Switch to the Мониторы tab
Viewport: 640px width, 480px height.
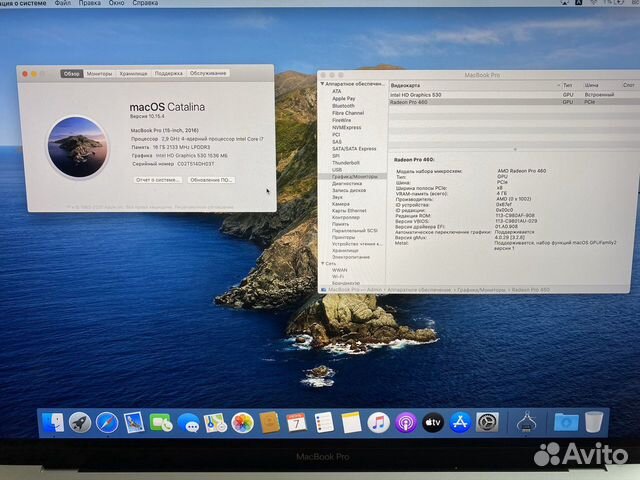coord(99,73)
